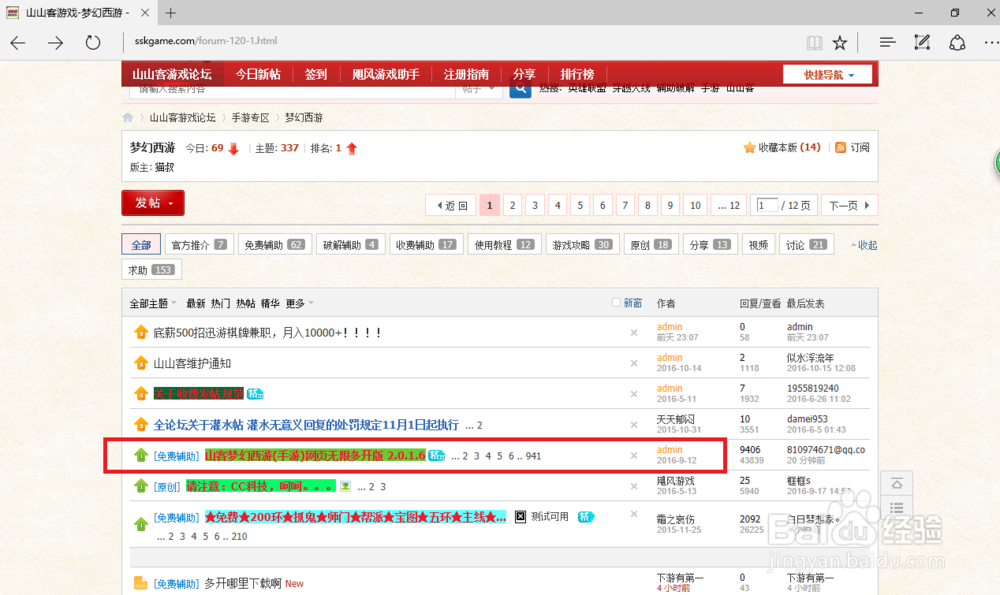Screen dimensions: 1000x595
Task: Open thread 山客梦幻西游(手游)网页无限多开版
Action: [x=315, y=455]
